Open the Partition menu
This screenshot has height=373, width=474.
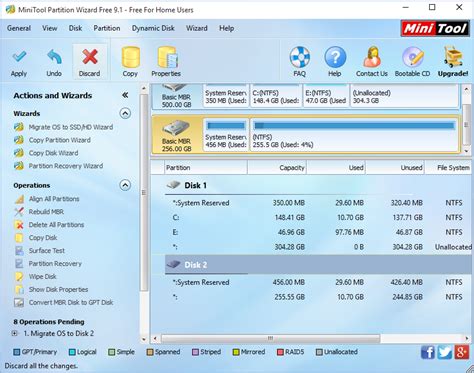tap(107, 28)
